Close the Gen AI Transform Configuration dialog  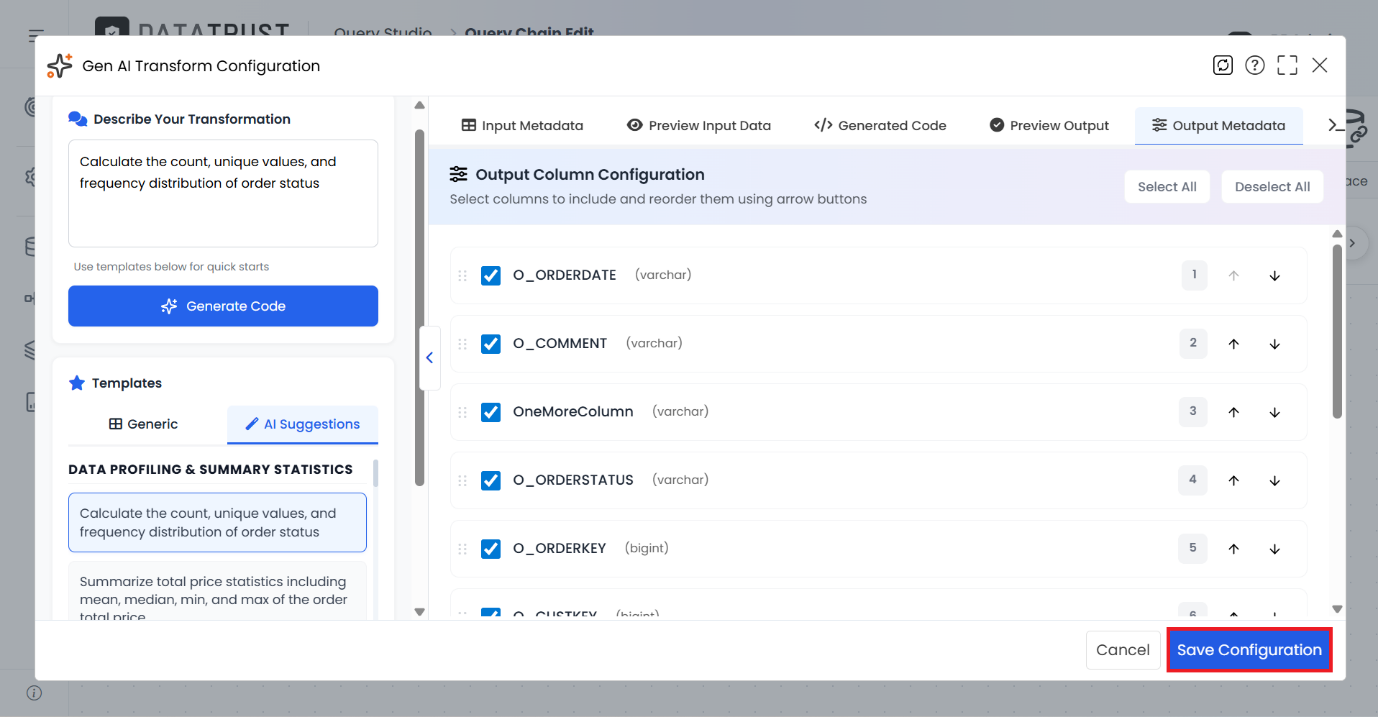click(1320, 65)
